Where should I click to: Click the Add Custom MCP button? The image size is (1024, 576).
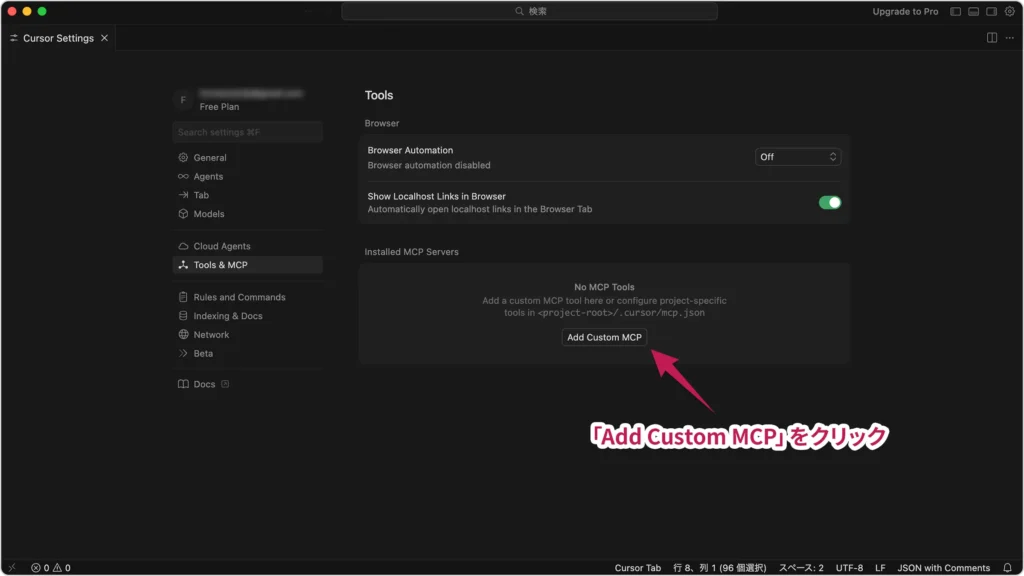(x=604, y=337)
